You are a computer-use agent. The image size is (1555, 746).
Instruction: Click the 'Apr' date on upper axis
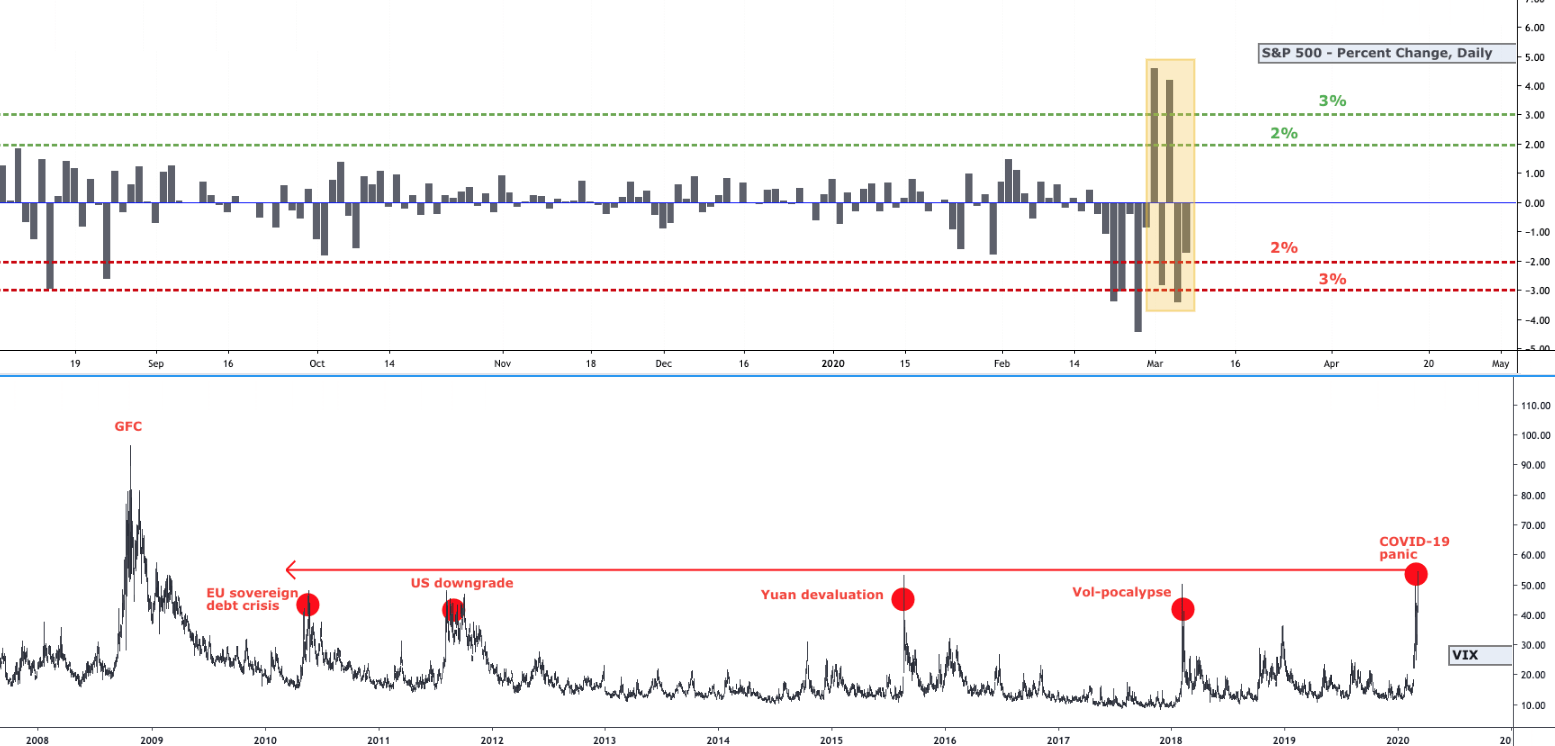coord(1331,365)
